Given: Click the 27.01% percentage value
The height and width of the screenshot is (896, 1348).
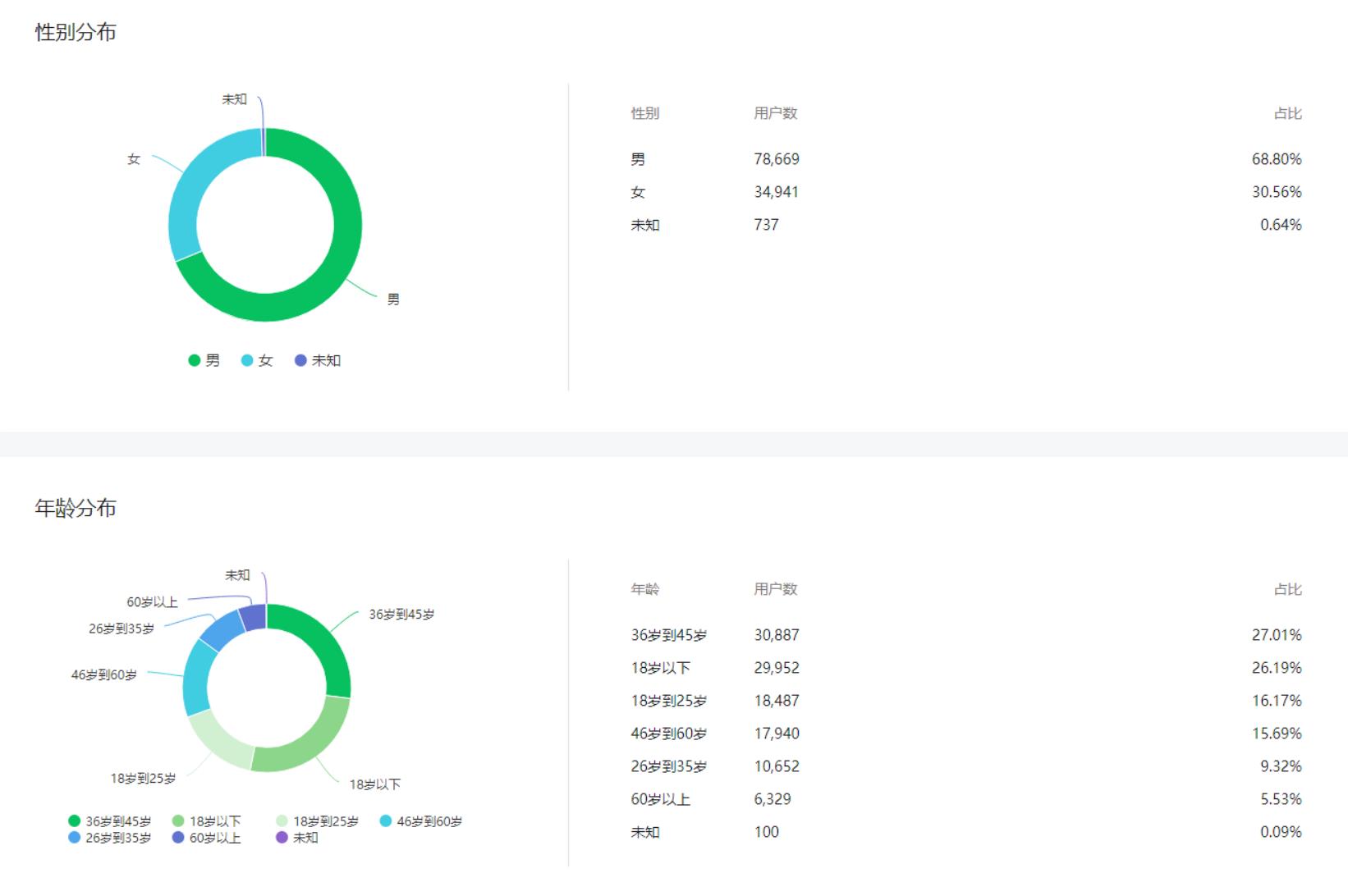Looking at the screenshot, I should click(x=1277, y=635).
